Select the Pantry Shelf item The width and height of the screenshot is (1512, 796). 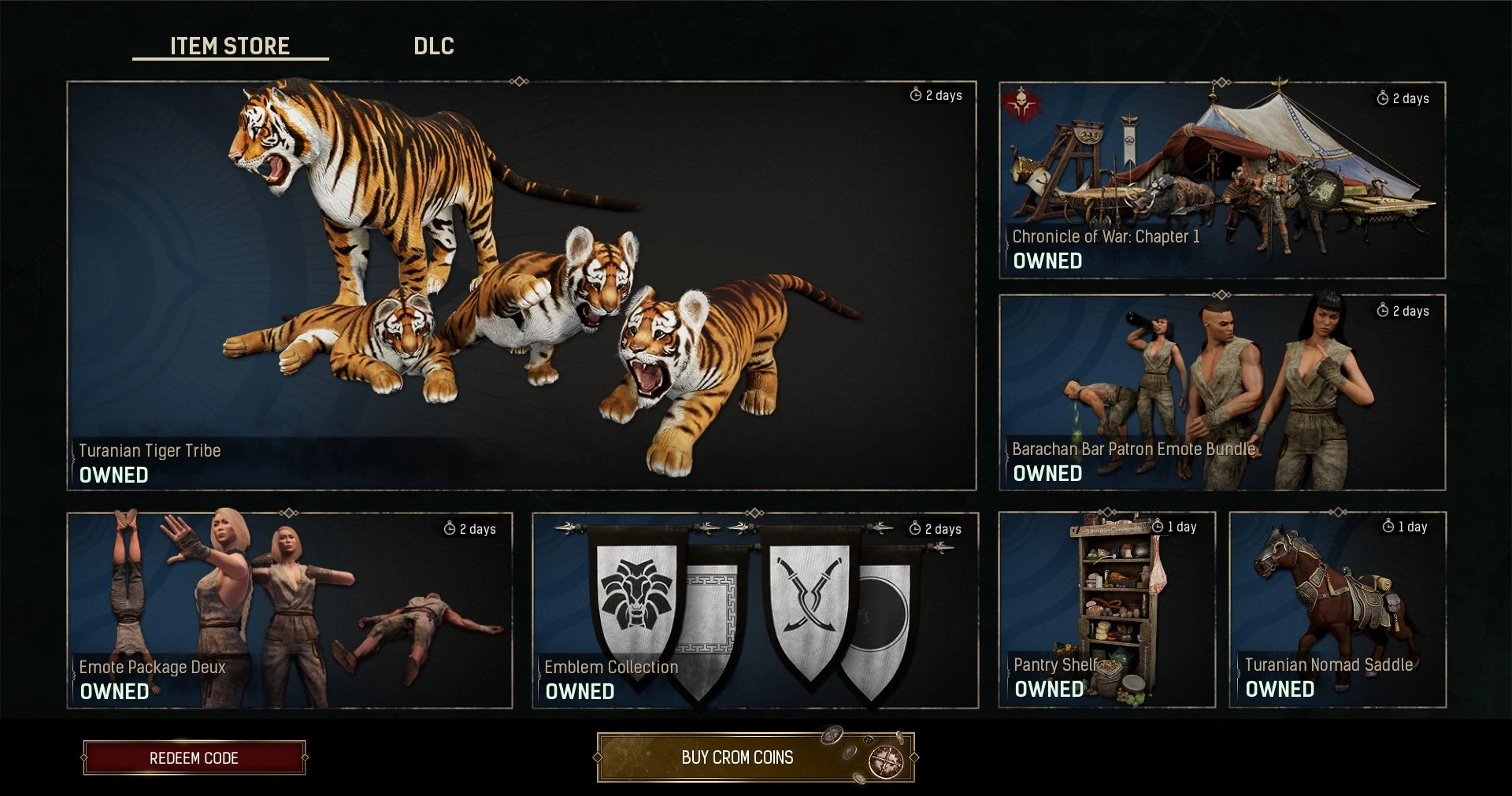click(1107, 609)
